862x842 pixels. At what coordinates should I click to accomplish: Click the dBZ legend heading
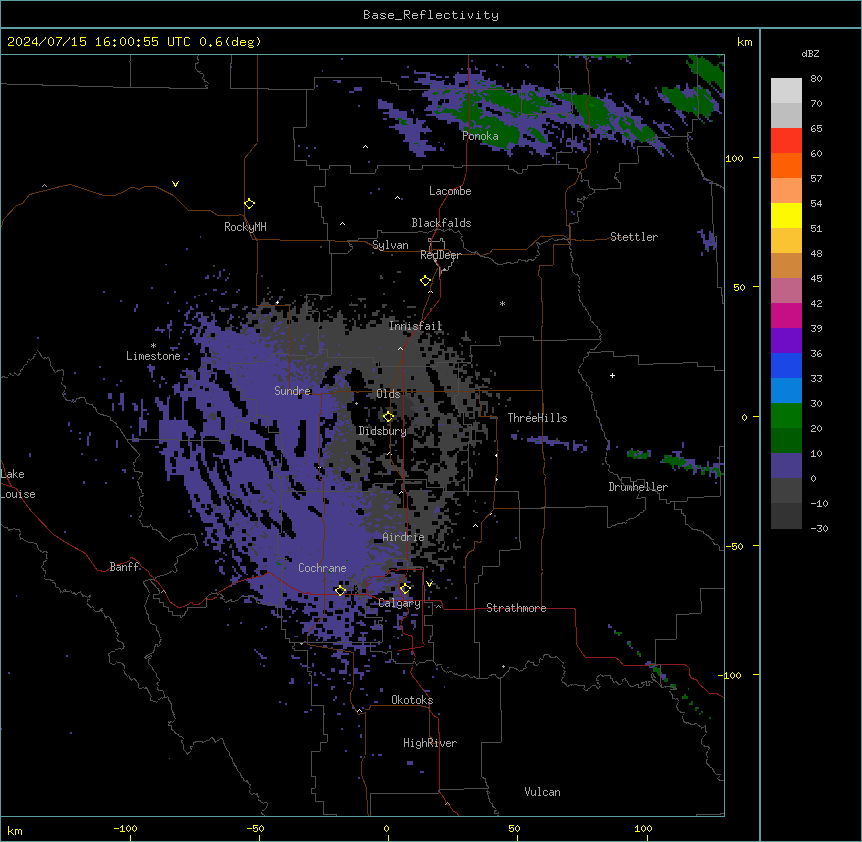coord(810,53)
